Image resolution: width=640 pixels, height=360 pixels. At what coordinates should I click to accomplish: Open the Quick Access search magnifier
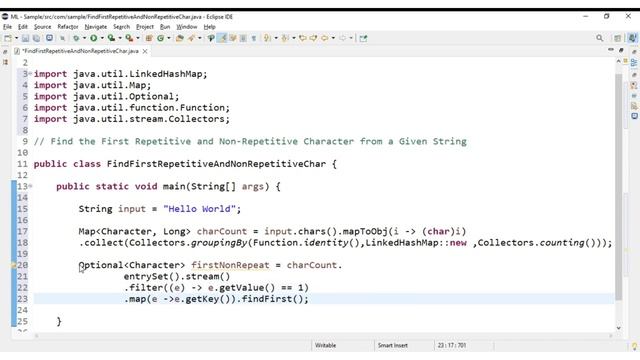coord(599,38)
